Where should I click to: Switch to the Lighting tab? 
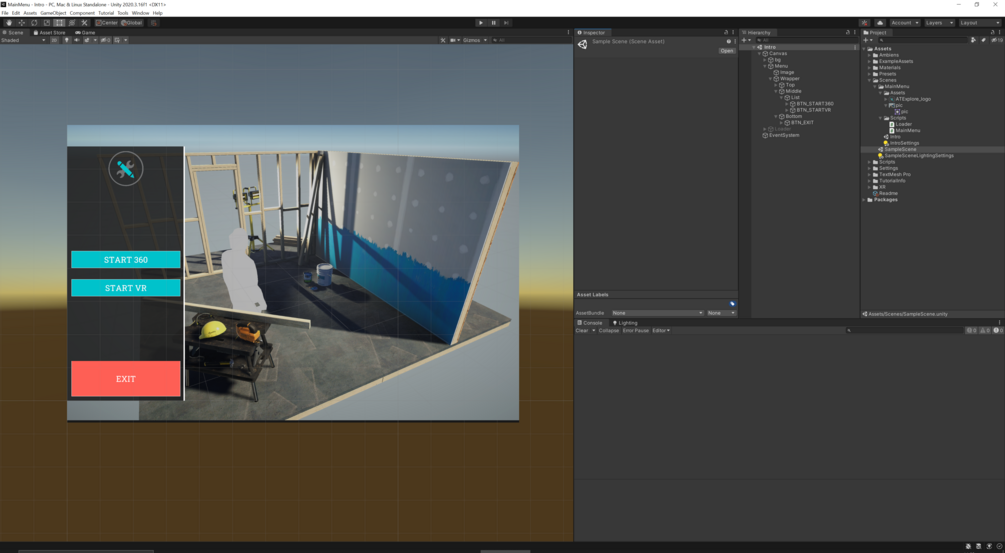pos(625,323)
